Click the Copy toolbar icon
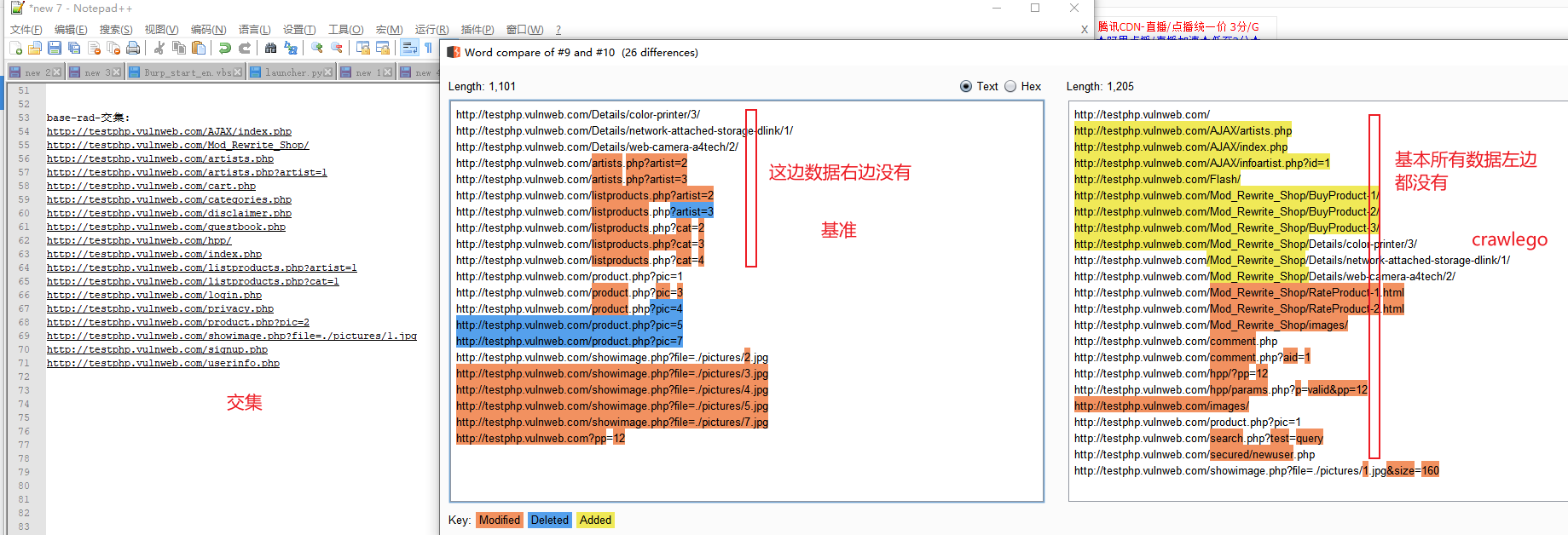The width and height of the screenshot is (1568, 535). 179,48
